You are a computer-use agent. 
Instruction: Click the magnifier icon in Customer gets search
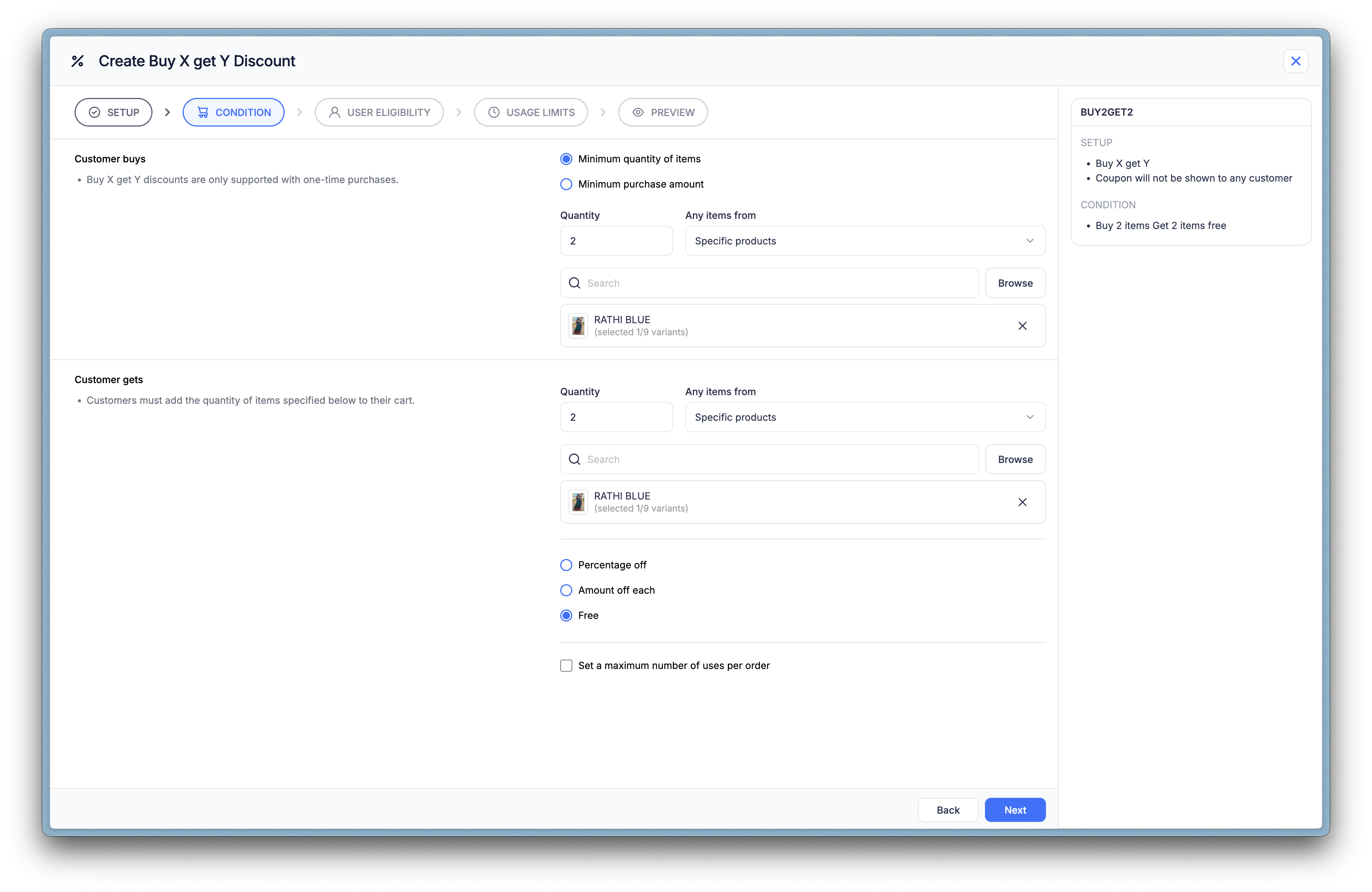click(x=574, y=460)
